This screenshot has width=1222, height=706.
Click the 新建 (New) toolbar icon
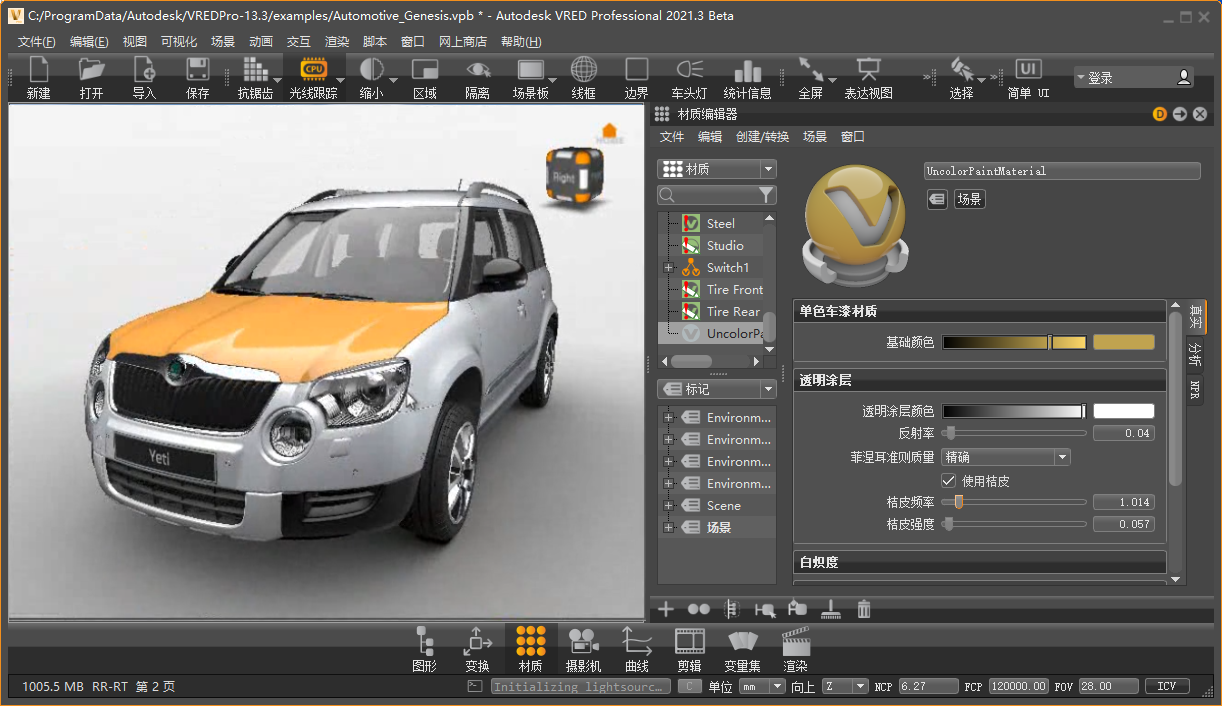coord(38,70)
